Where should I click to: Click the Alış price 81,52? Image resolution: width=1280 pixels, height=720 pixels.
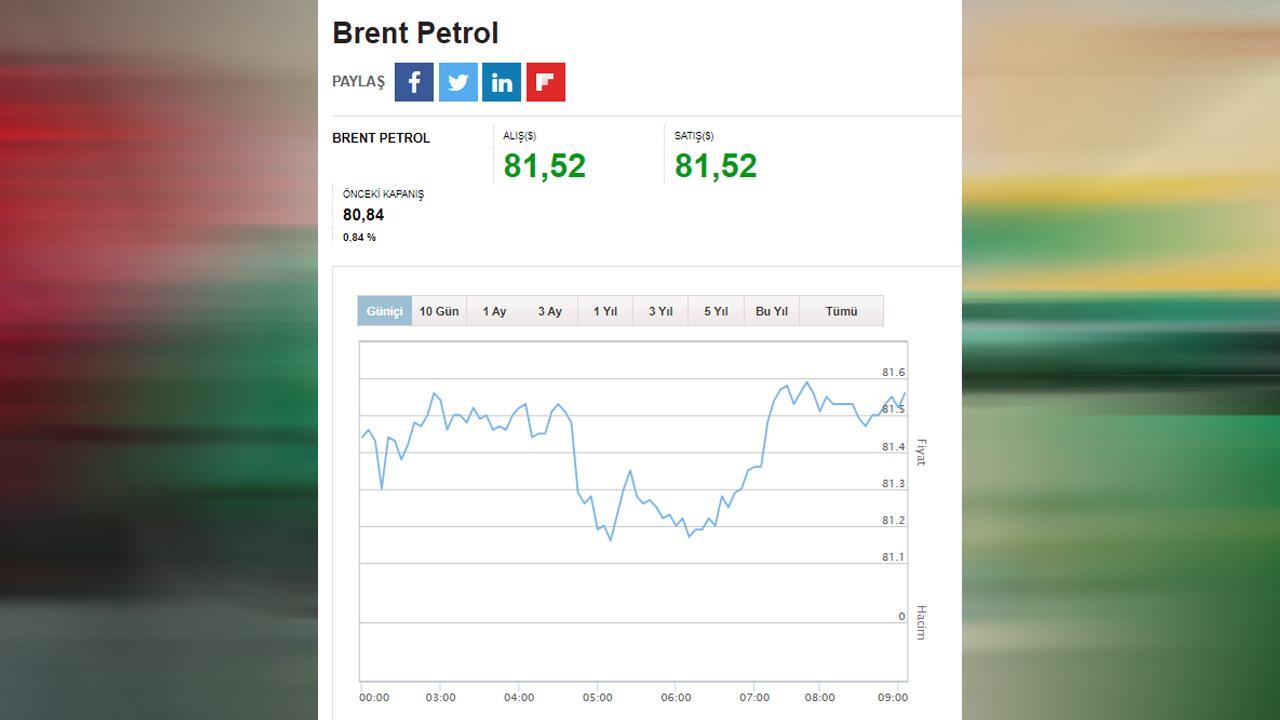coord(545,166)
